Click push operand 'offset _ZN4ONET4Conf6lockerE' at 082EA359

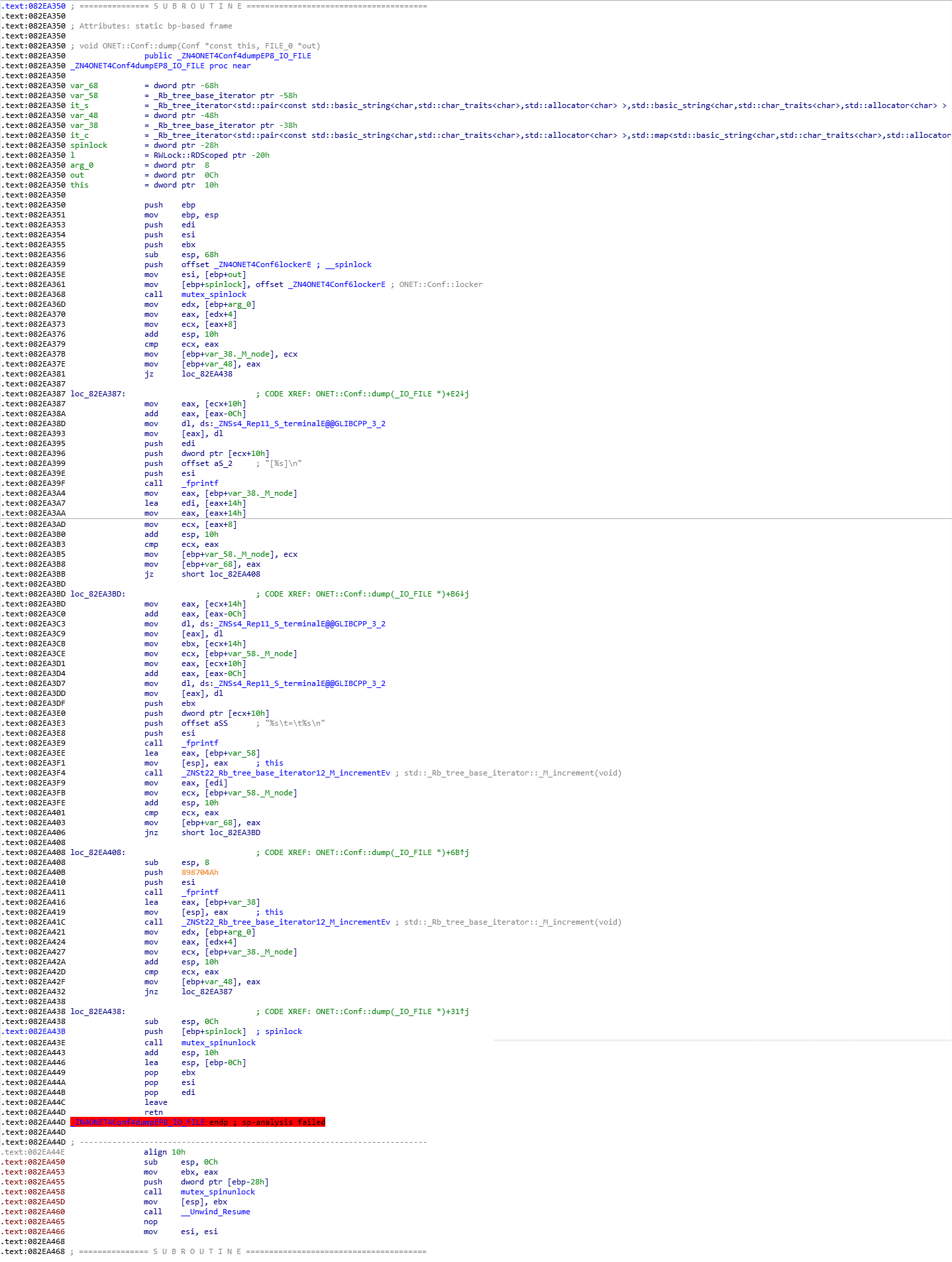246,264
